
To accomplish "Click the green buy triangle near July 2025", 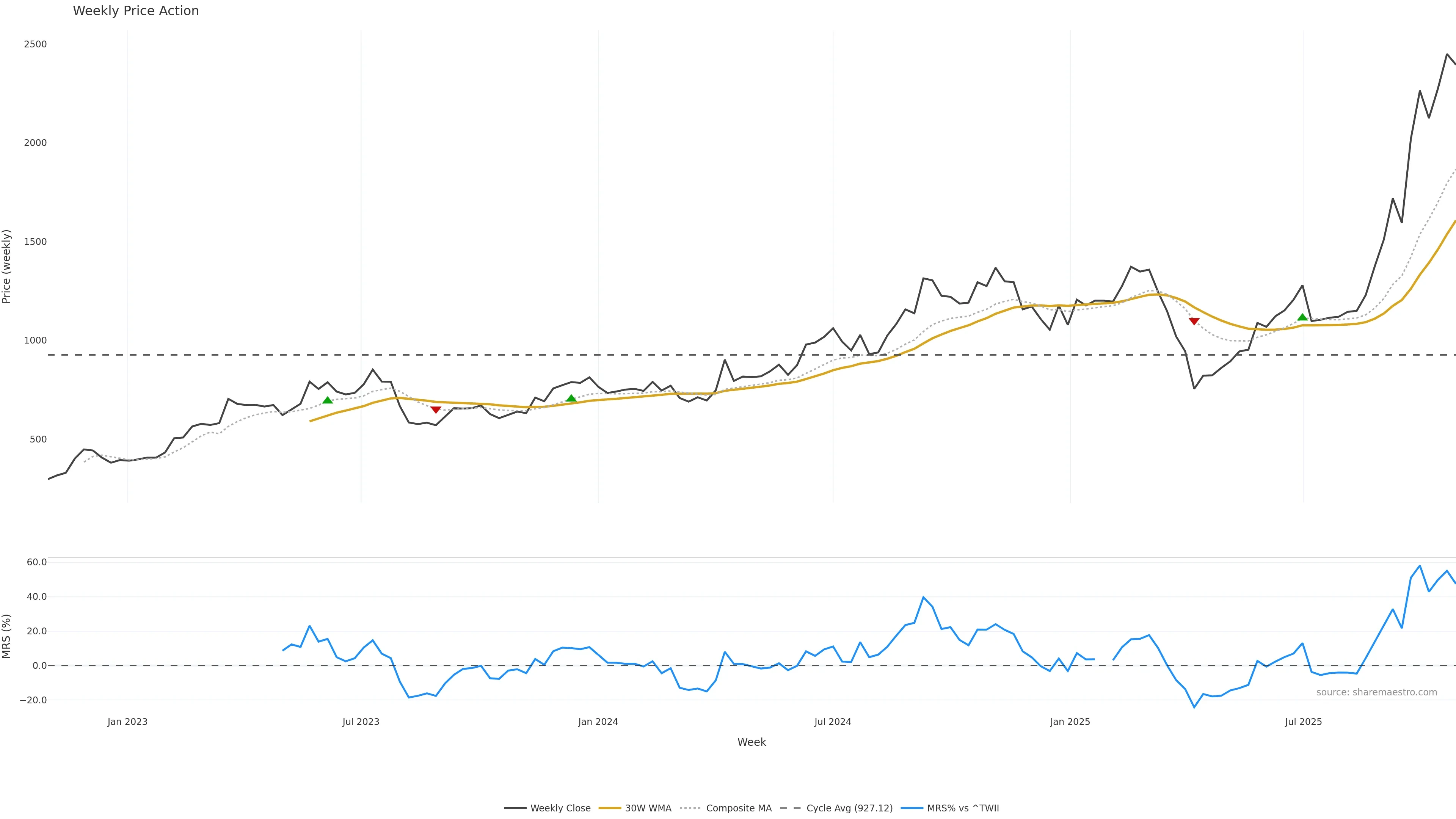I will (x=1303, y=317).
